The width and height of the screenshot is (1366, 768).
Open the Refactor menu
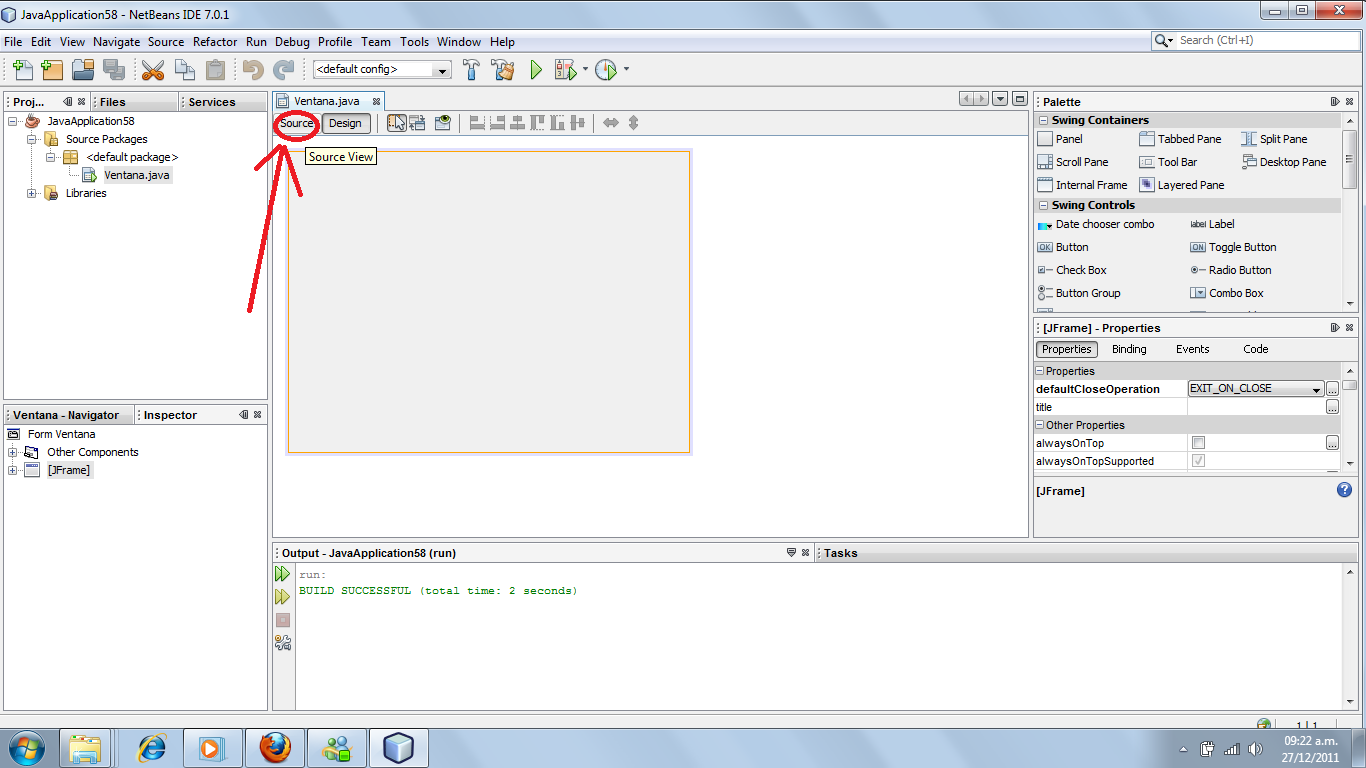tap(215, 42)
